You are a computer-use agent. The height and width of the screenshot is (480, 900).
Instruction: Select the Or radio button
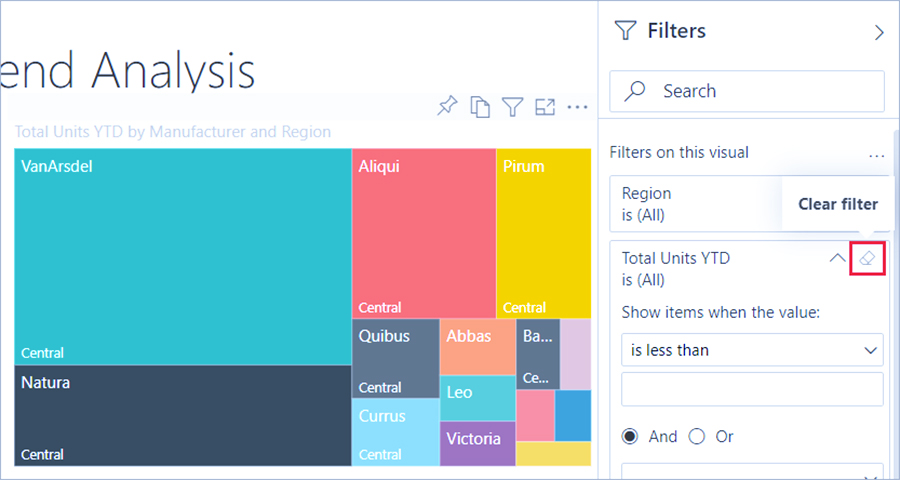(x=697, y=436)
